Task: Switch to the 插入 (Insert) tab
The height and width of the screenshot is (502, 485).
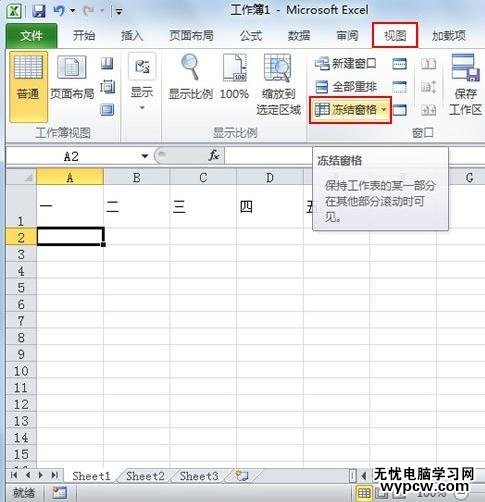Action: [x=132, y=36]
